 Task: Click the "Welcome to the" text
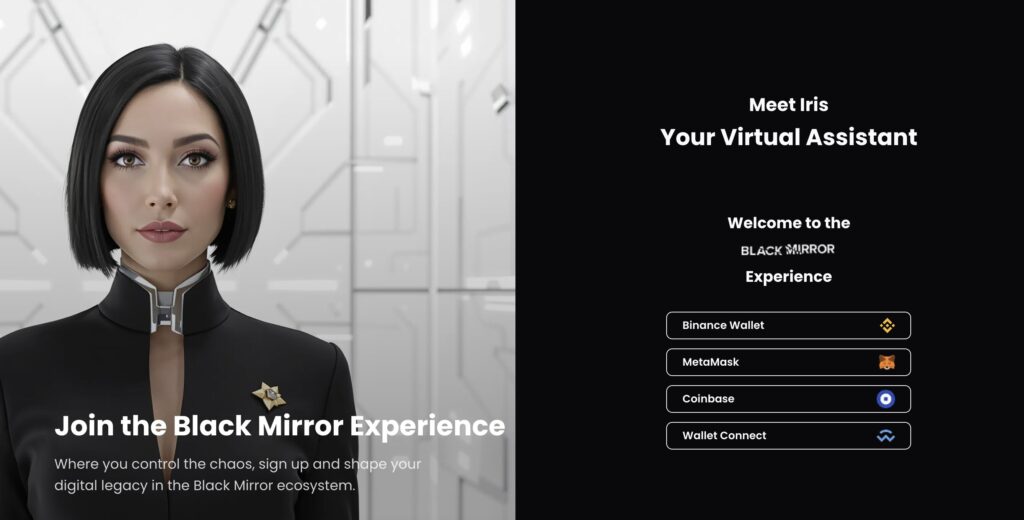click(x=788, y=223)
